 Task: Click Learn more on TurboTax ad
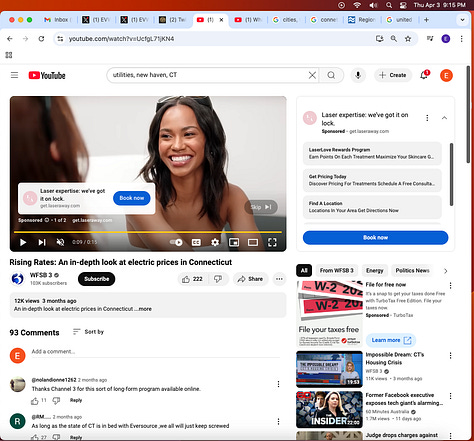click(391, 340)
